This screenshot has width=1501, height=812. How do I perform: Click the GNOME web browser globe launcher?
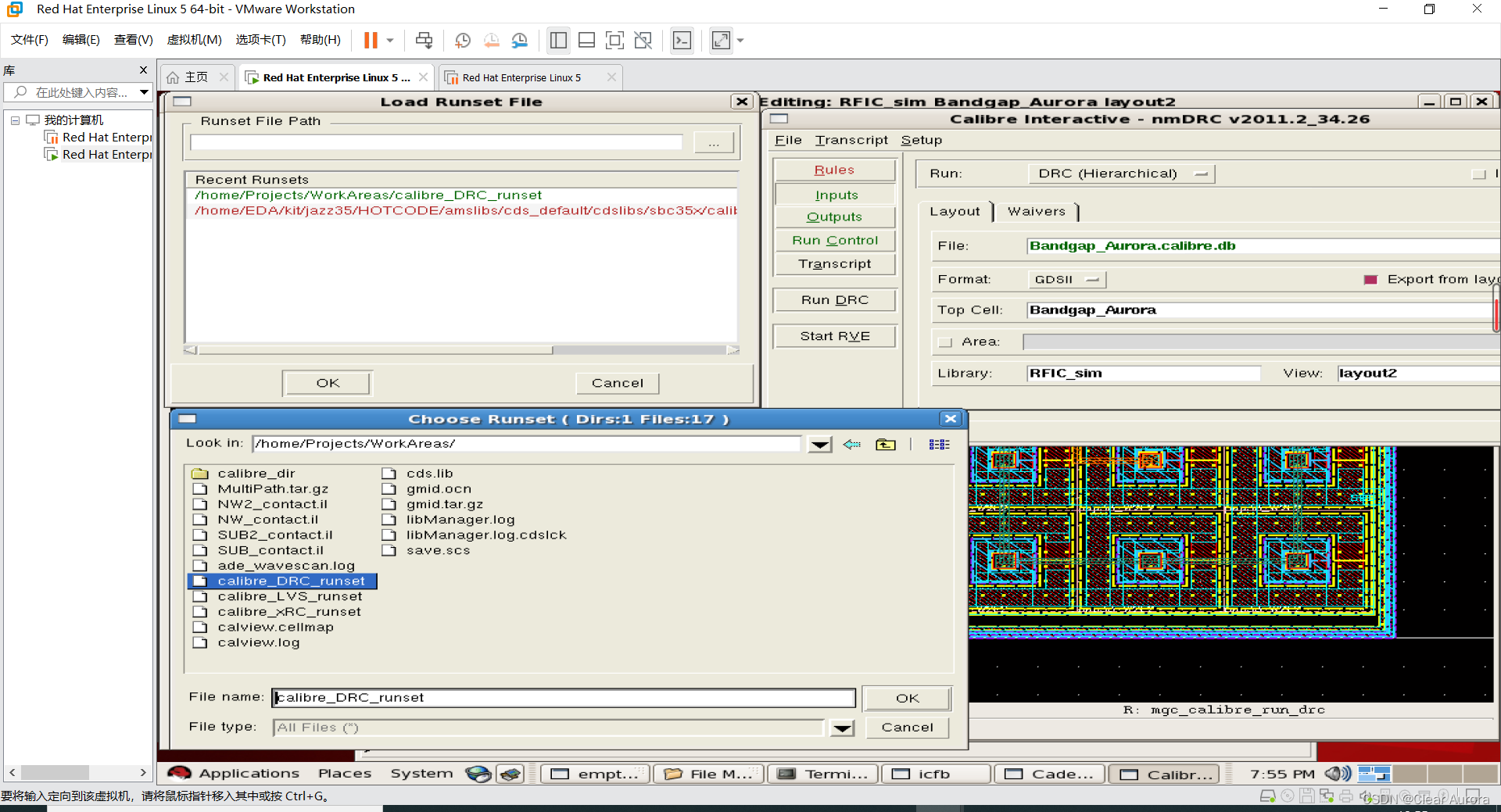tap(478, 774)
